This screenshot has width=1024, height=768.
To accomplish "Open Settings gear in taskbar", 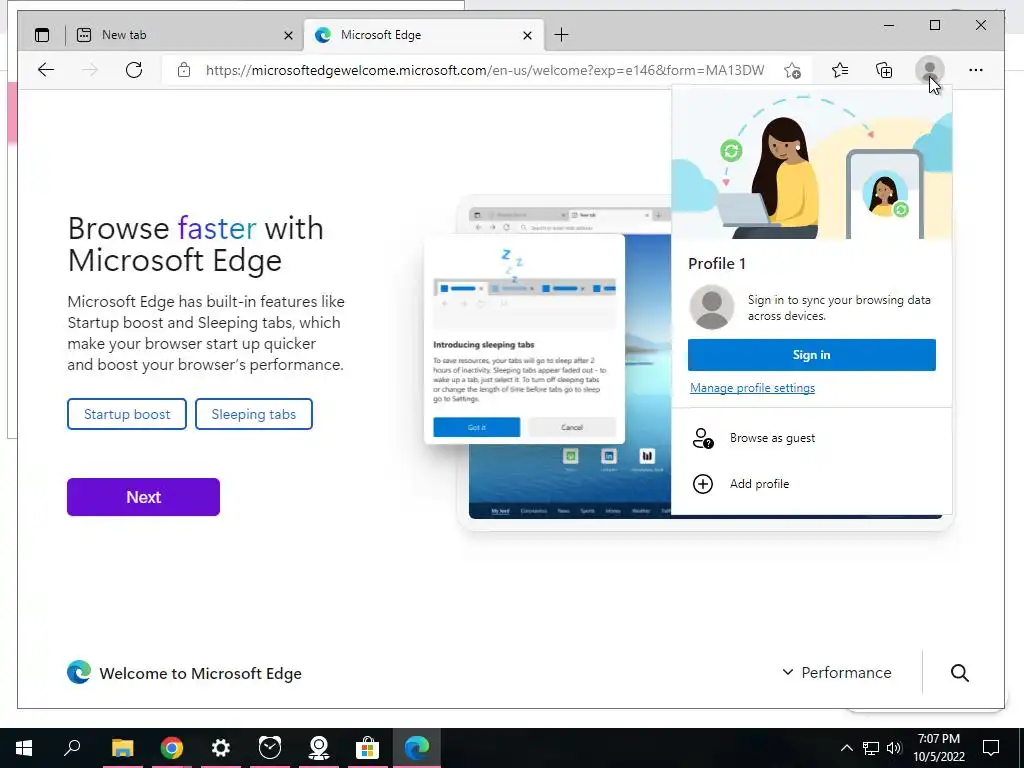I will click(x=221, y=748).
